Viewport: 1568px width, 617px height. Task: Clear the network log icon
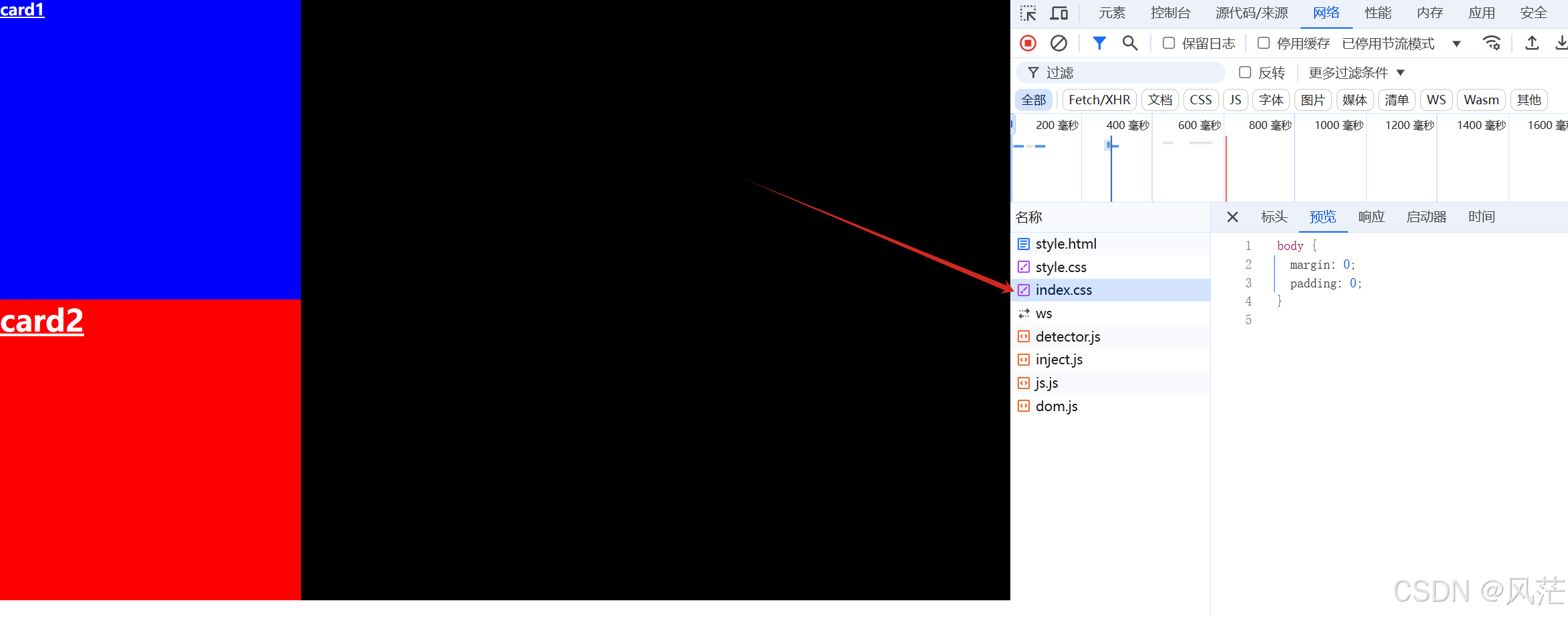(1058, 43)
